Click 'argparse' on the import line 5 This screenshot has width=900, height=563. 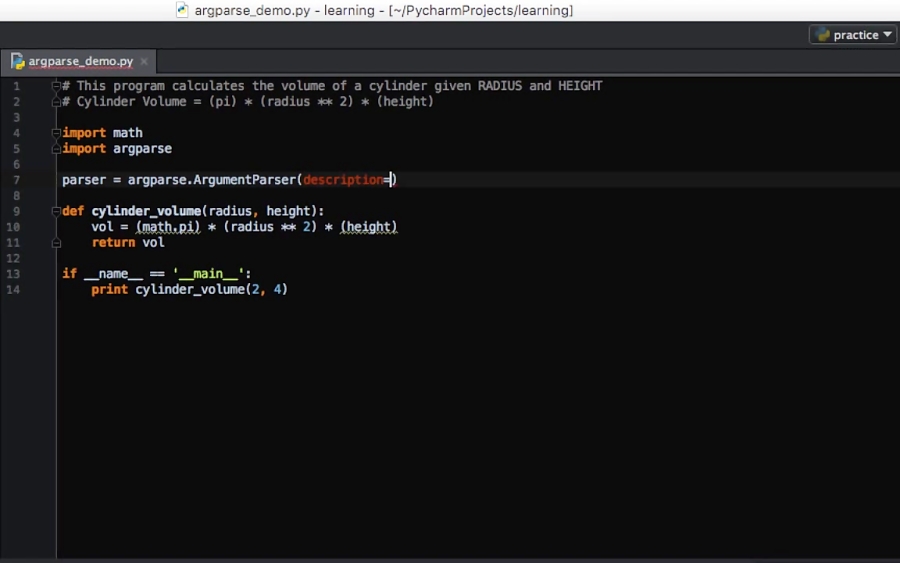142,149
